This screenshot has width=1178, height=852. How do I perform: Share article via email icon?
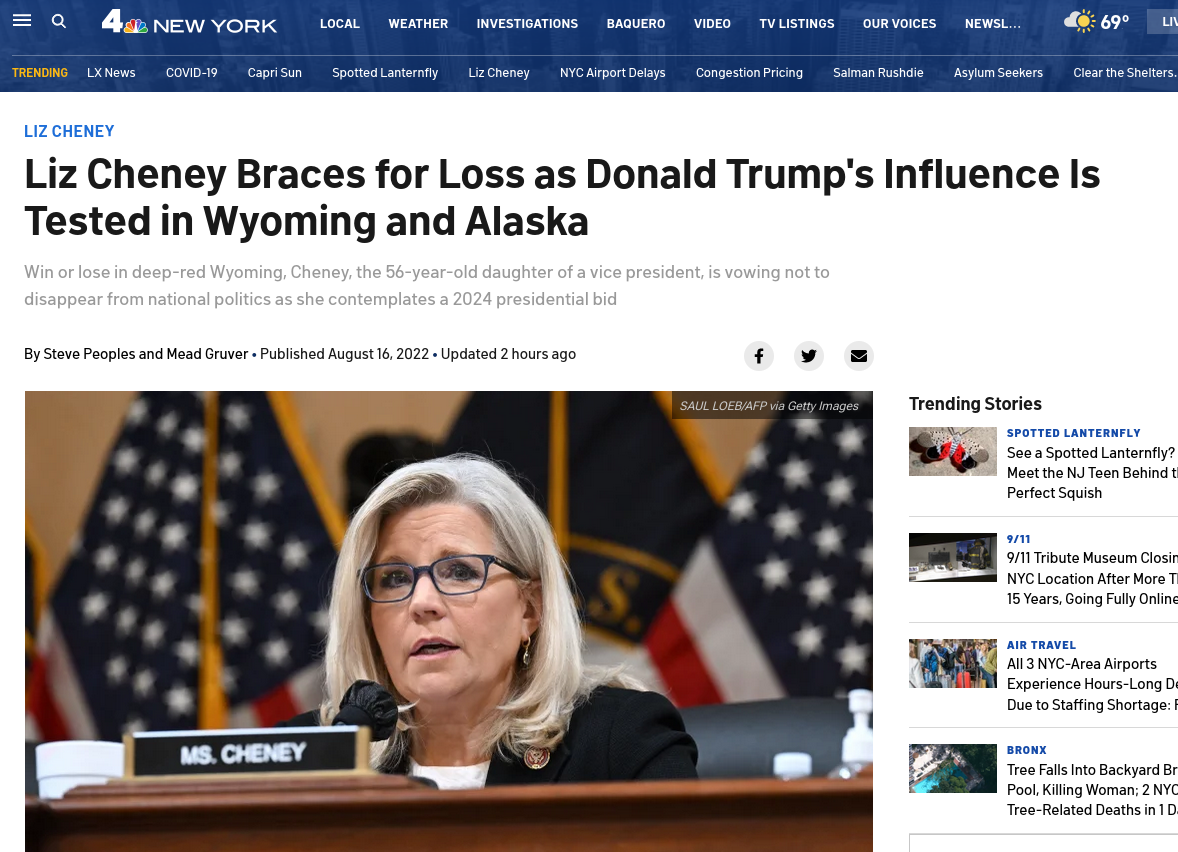[x=859, y=355]
